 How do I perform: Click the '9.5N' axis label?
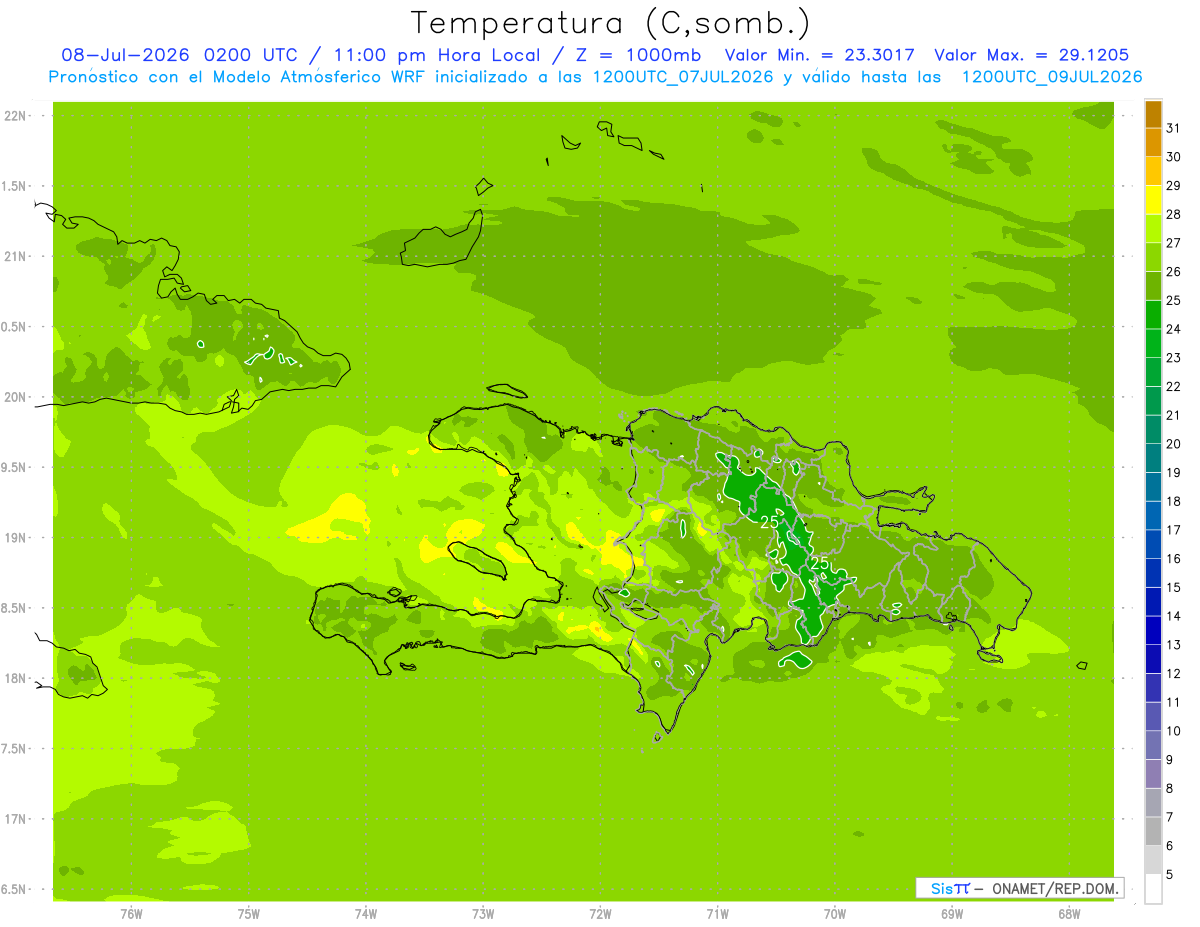(14, 468)
